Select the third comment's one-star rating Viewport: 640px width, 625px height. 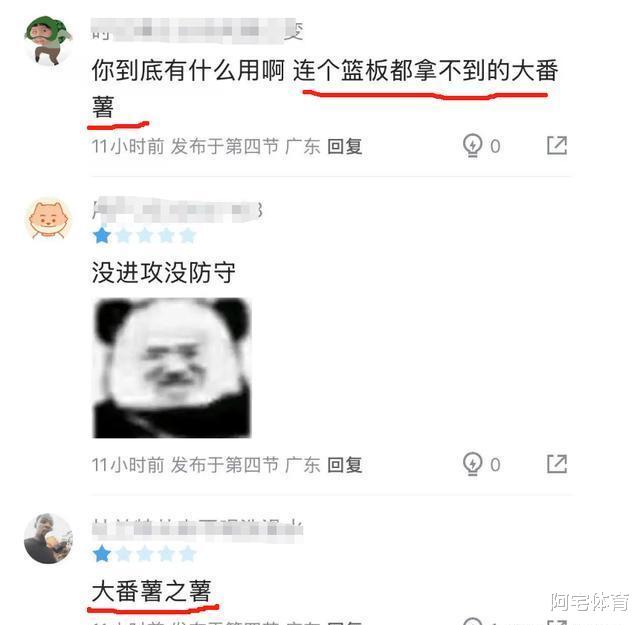tap(144, 554)
